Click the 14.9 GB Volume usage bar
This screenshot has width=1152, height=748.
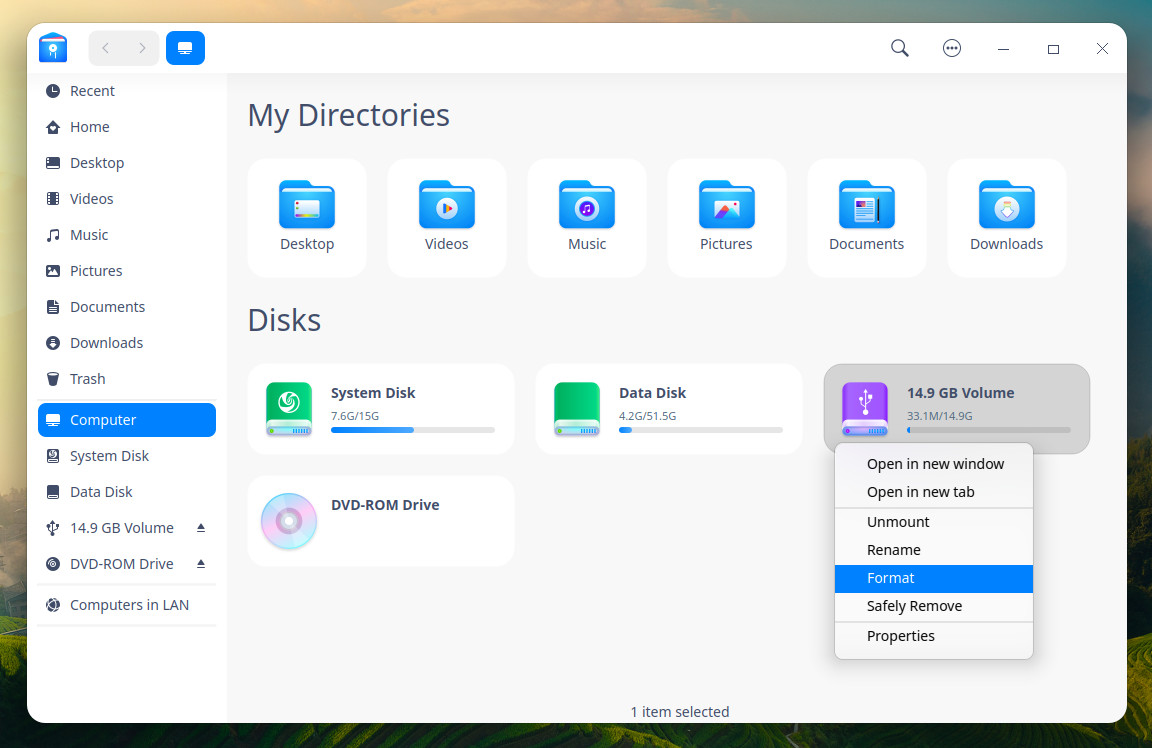[x=989, y=430]
